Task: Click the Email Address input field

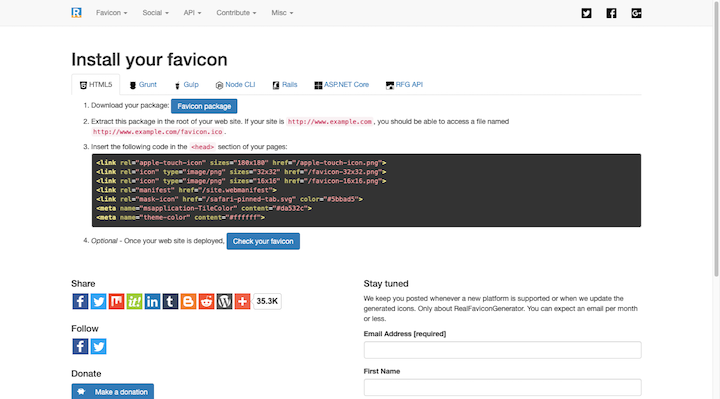Action: pyautogui.click(x=502, y=350)
